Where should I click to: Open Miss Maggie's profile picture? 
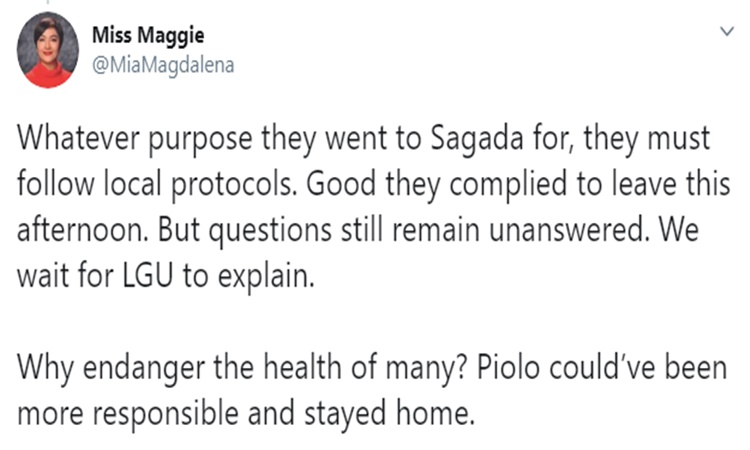47,50
